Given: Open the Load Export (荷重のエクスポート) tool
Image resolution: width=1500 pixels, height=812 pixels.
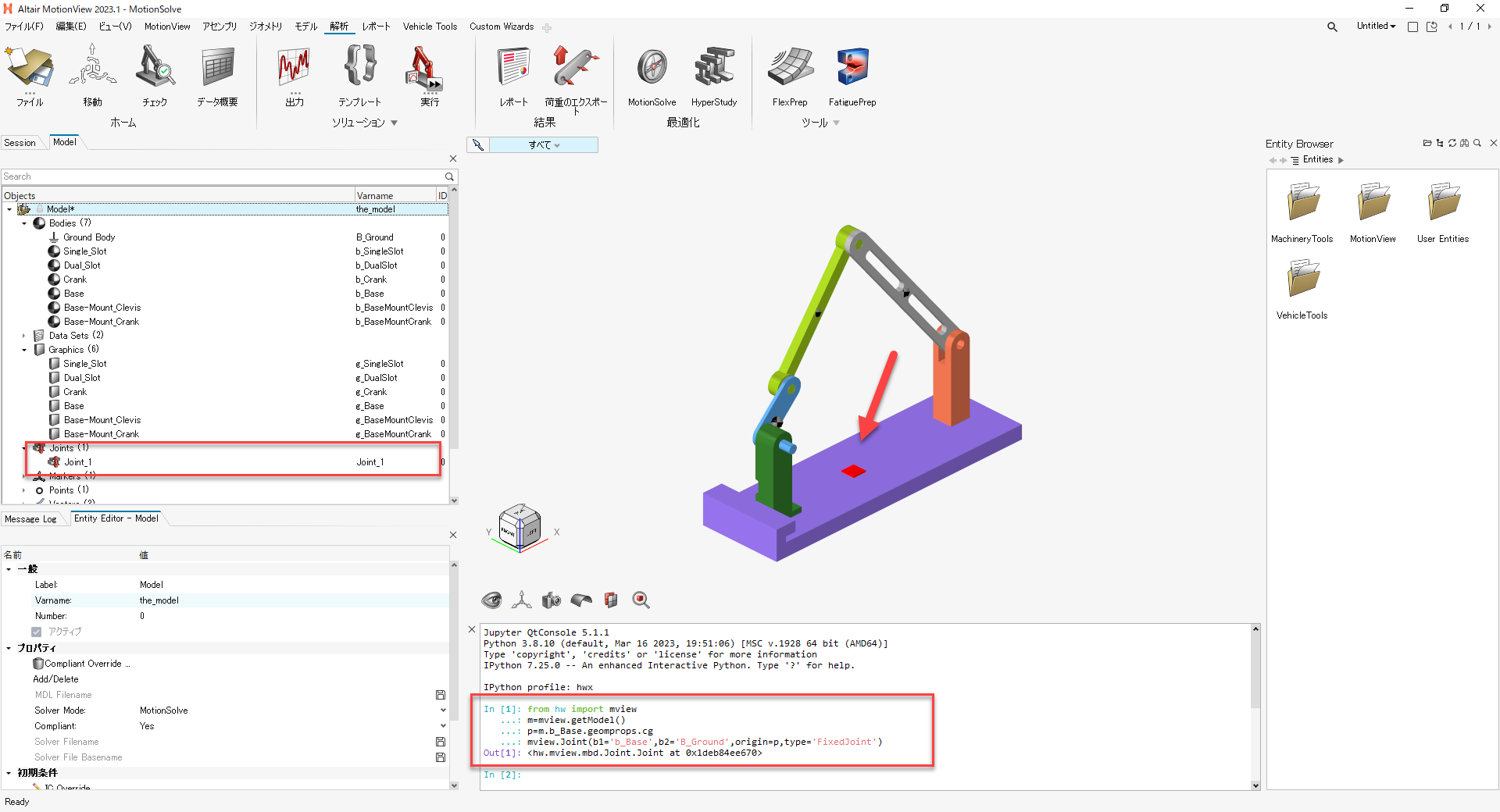Looking at the screenshot, I should (576, 67).
